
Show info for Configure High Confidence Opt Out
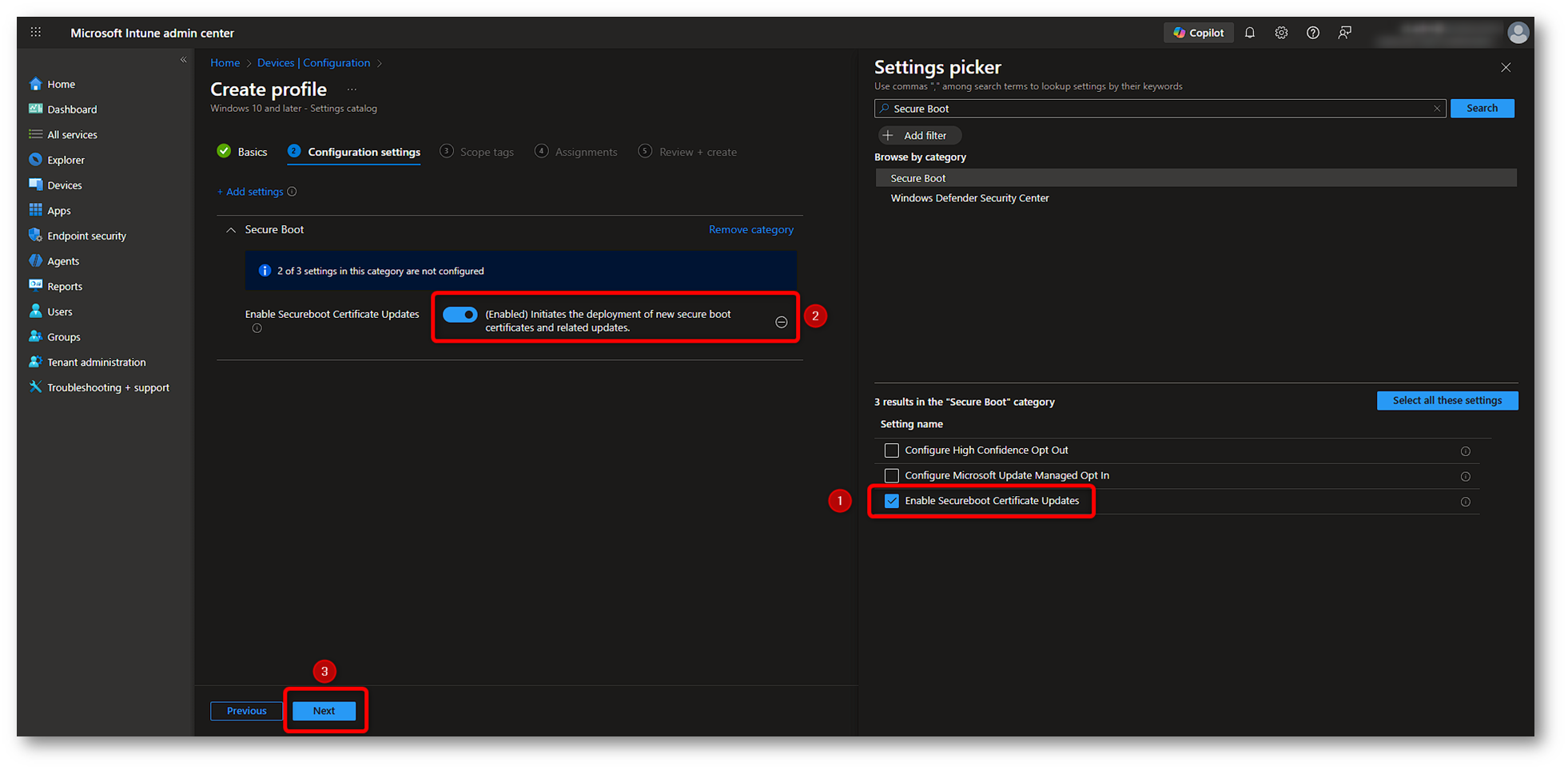1465,451
